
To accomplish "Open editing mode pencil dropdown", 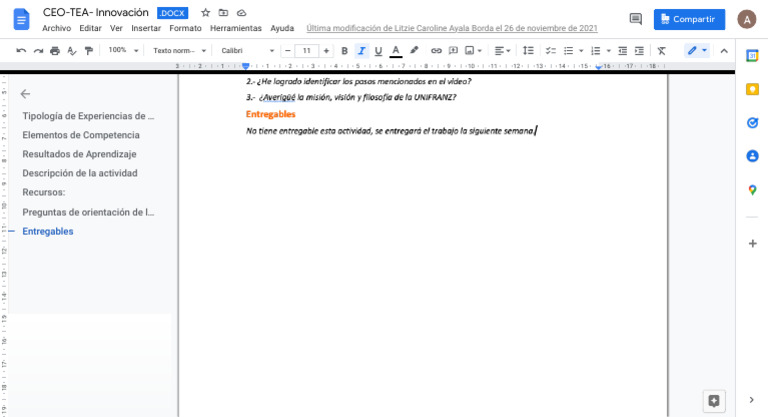I will point(697,50).
